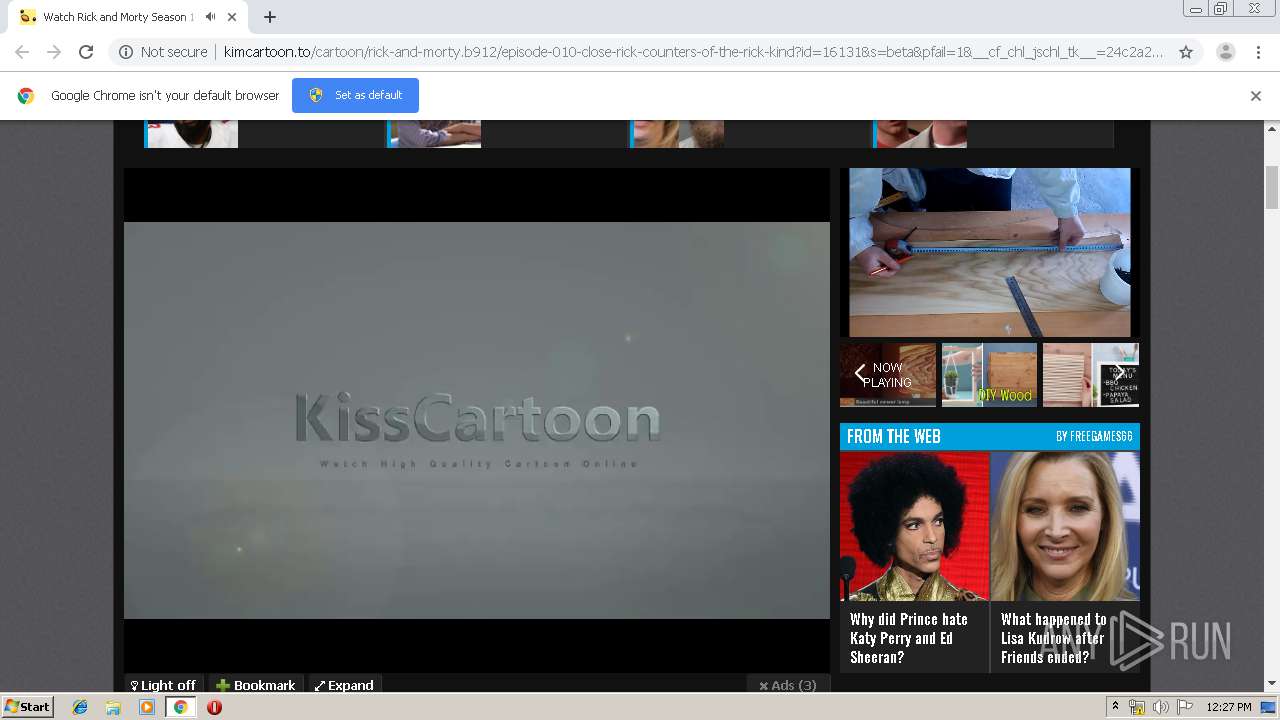Viewport: 1280px width, 720px height.
Task: Open the network tray icon
Action: coord(1137,707)
